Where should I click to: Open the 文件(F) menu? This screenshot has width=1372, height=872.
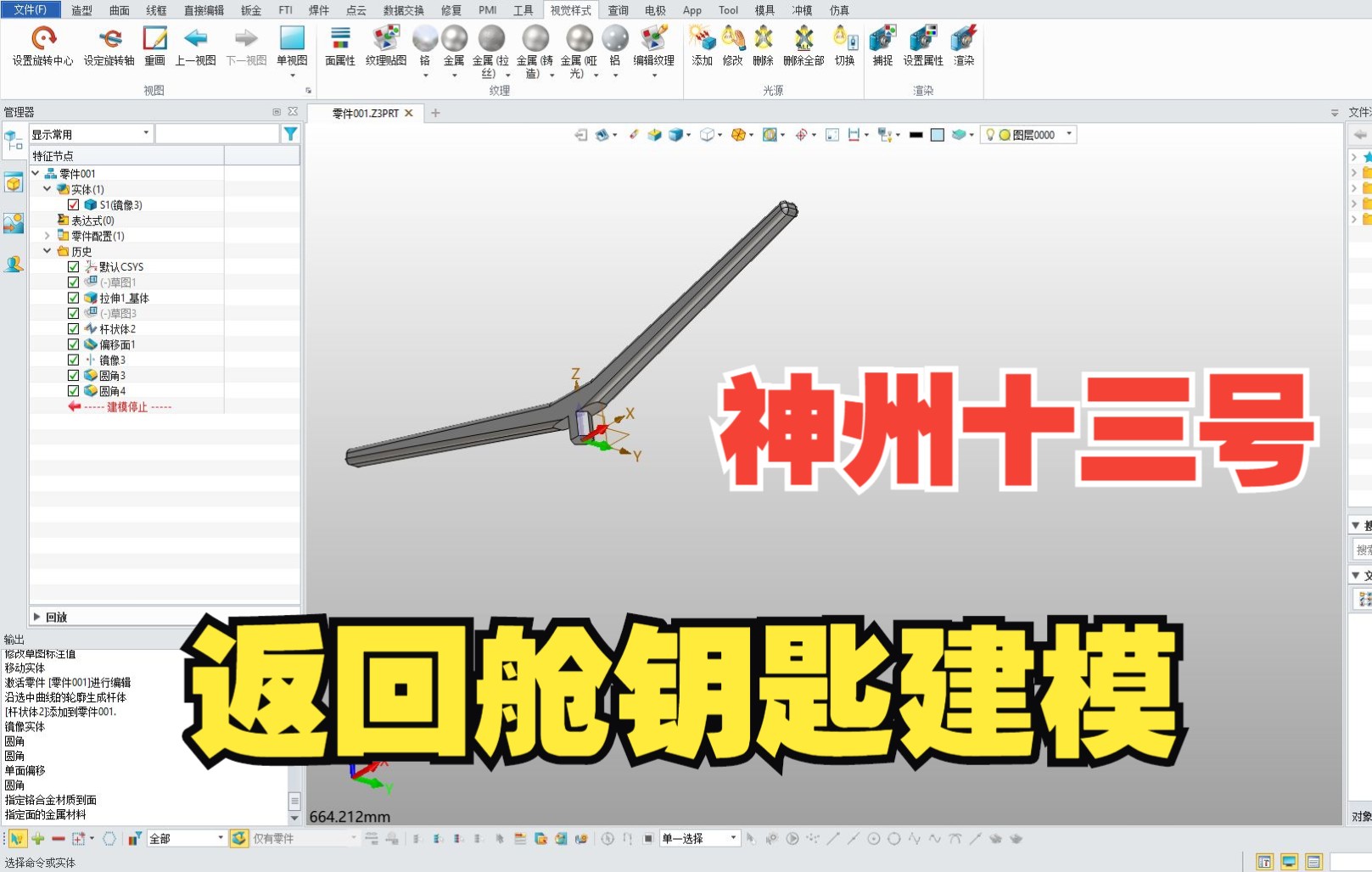[x=31, y=9]
